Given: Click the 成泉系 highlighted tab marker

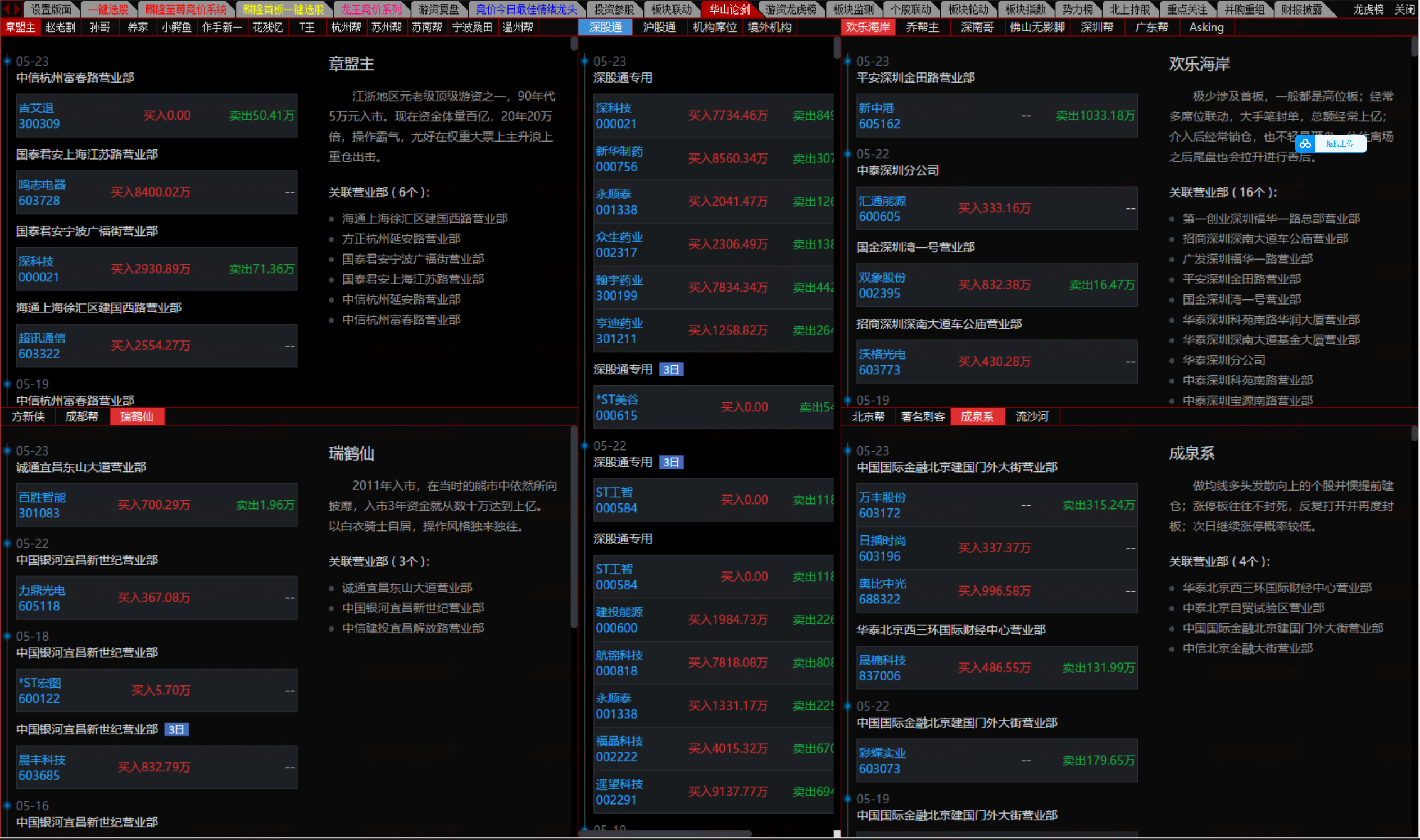Looking at the screenshot, I should tap(977, 417).
